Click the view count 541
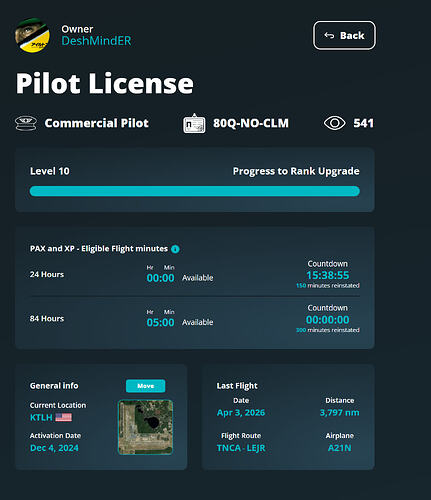Viewport: 431px width, 500px height. pos(363,123)
